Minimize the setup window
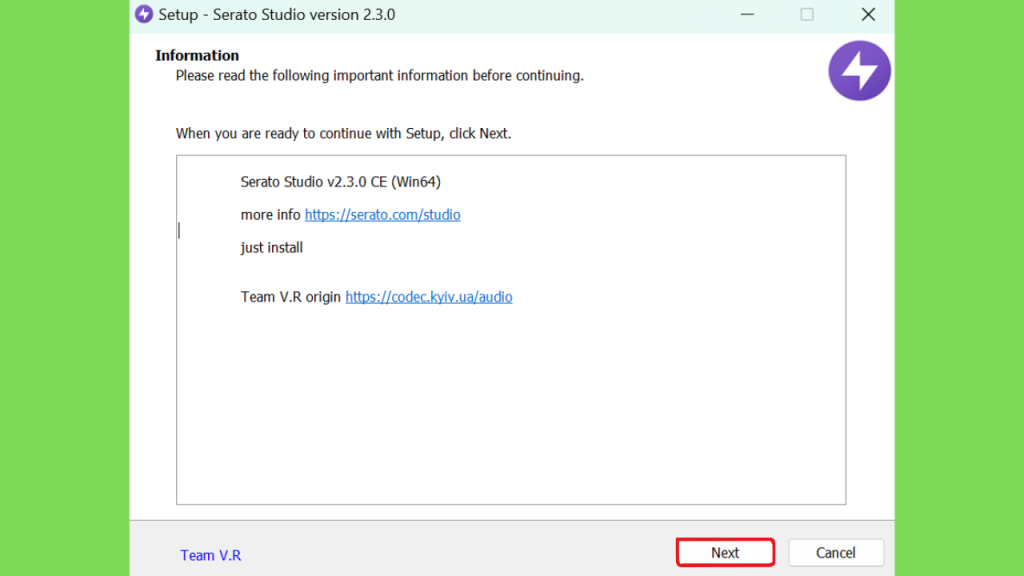Viewport: 1024px width, 576px height. coord(747,14)
